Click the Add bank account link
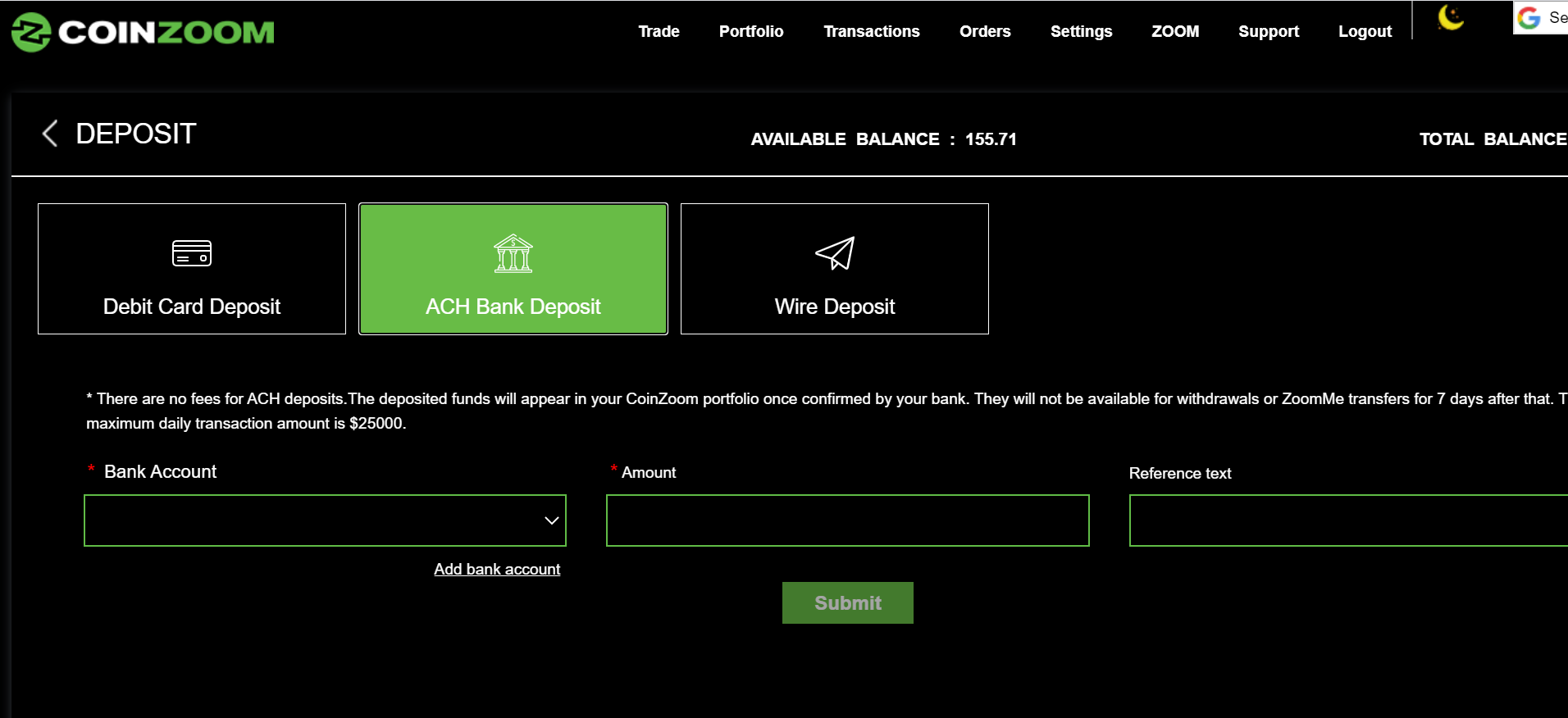The image size is (1568, 718). [x=497, y=569]
